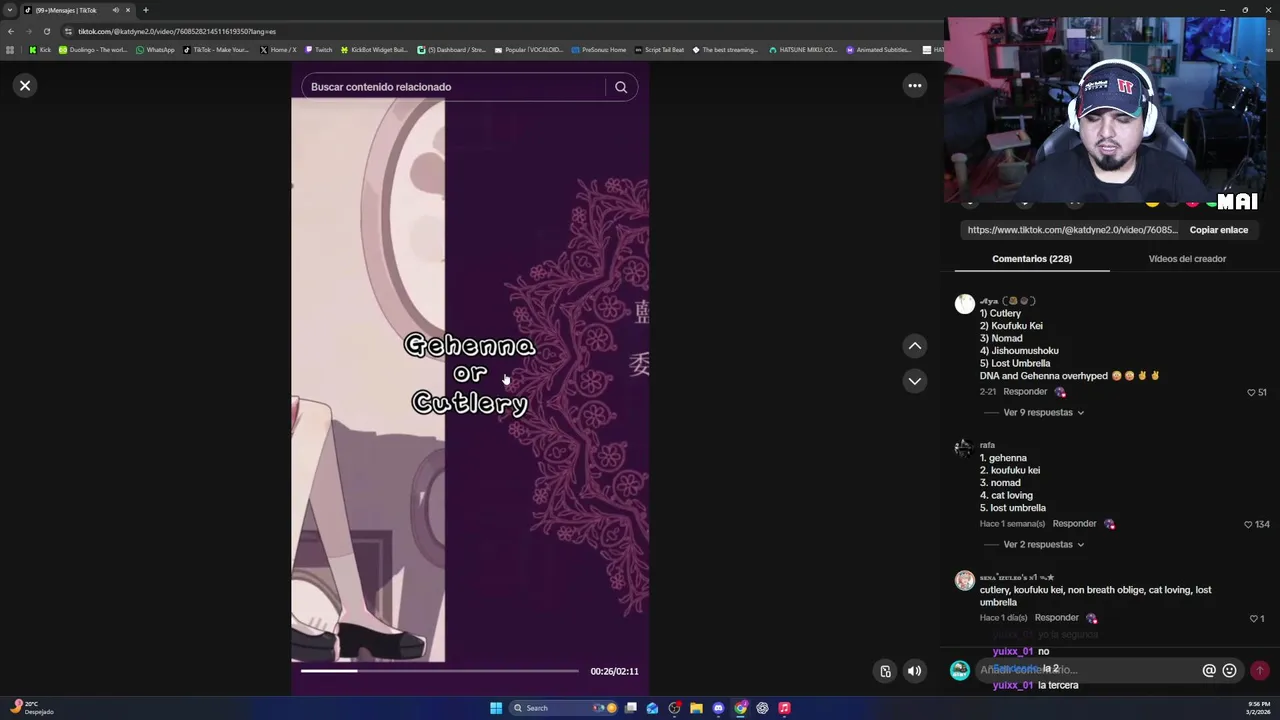Open the three-dots more options menu
This screenshot has height=720, width=1280.
pyautogui.click(x=914, y=85)
